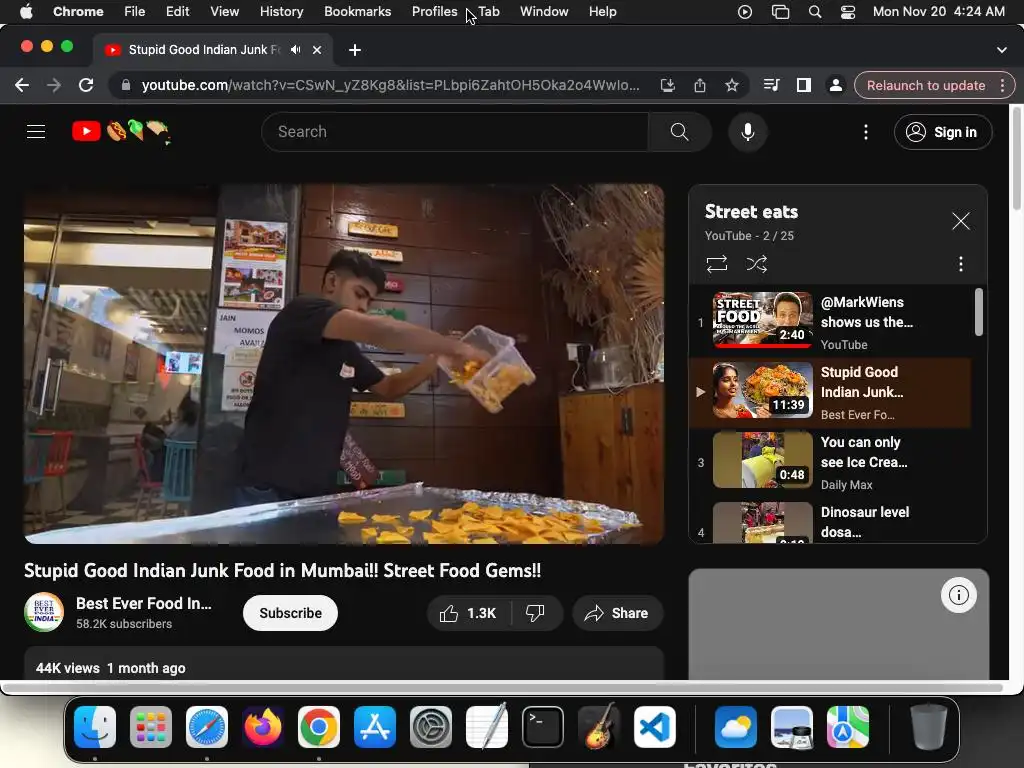Click the address bar URL
The height and width of the screenshot is (768, 1024).
(390, 86)
